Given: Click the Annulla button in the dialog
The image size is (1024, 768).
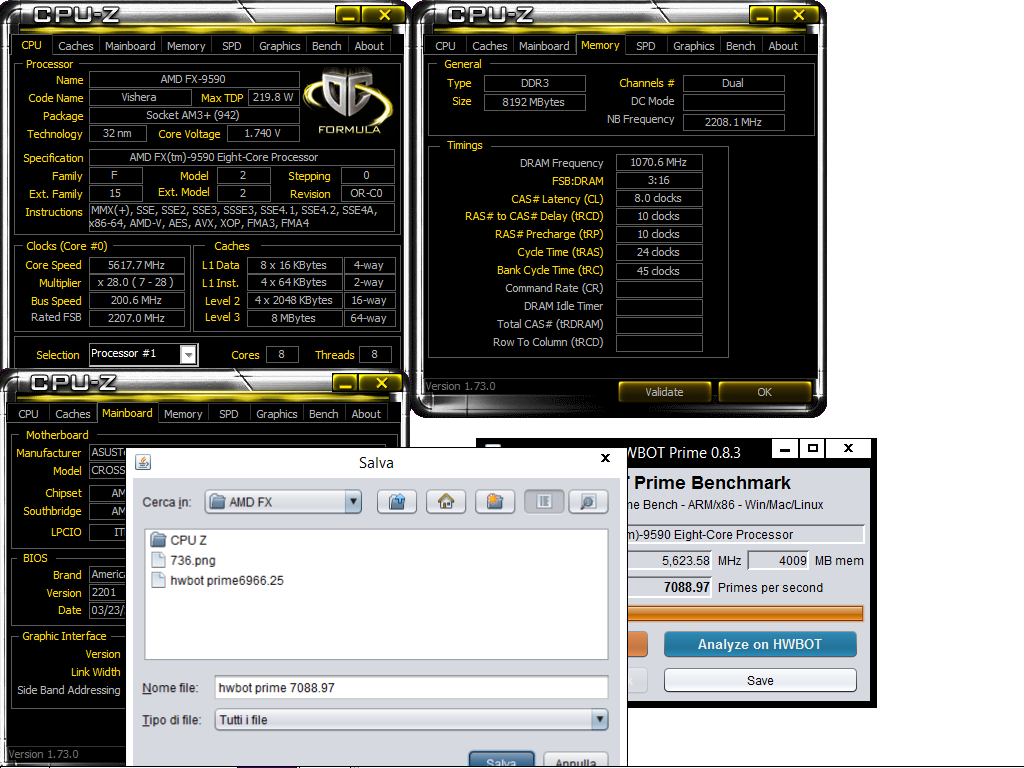Looking at the screenshot, I should [x=575, y=760].
